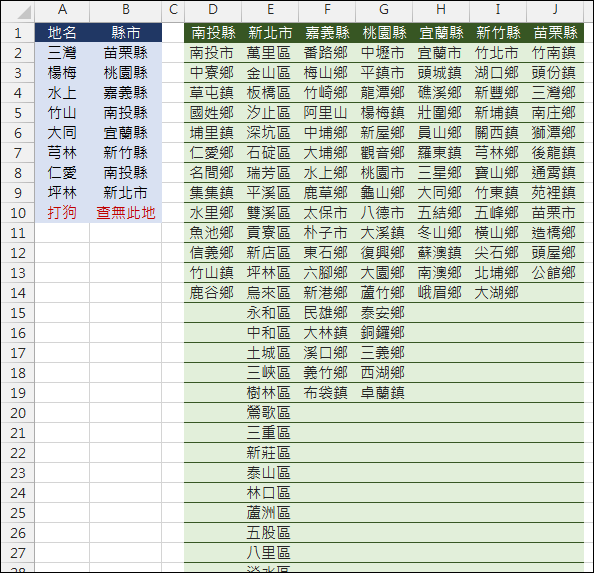Select the 鶯歌區 cell
The image size is (594, 573).
tap(270, 413)
